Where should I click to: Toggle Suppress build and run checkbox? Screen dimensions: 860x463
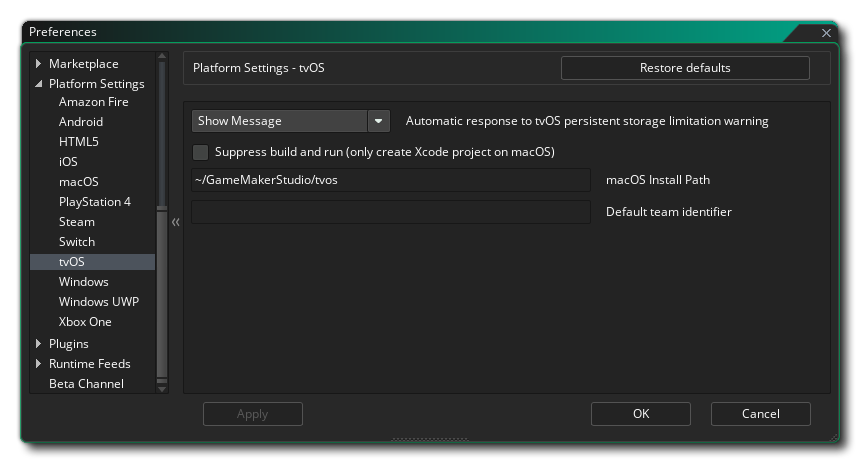[201, 152]
